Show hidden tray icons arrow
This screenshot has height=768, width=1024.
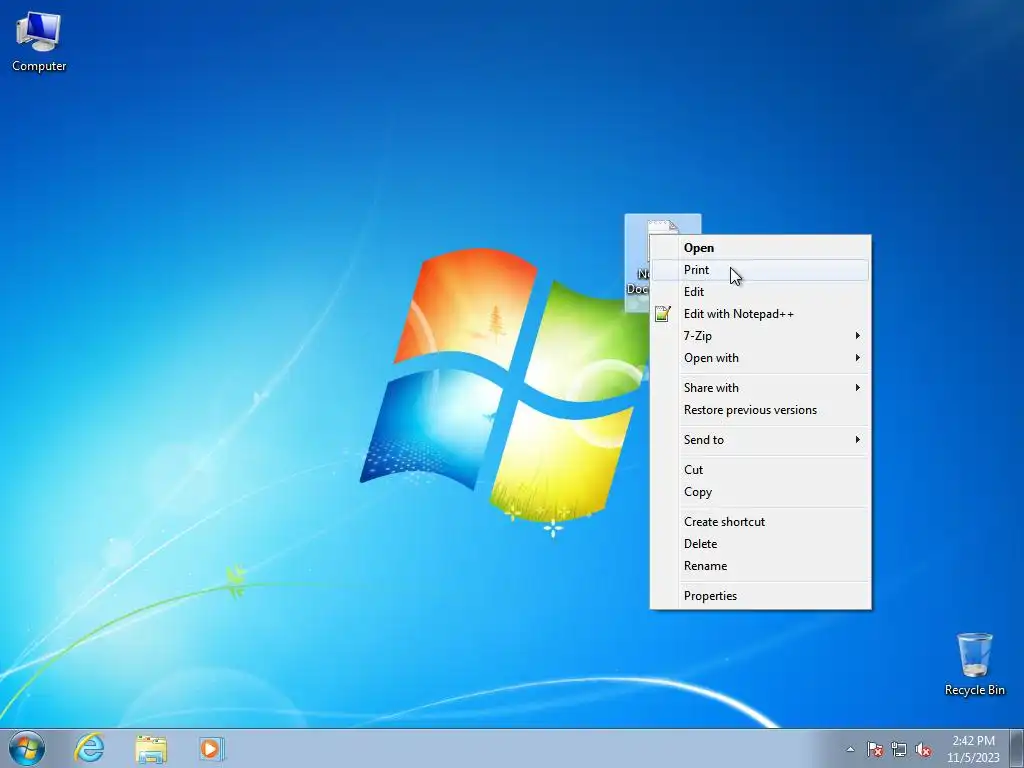coord(850,749)
